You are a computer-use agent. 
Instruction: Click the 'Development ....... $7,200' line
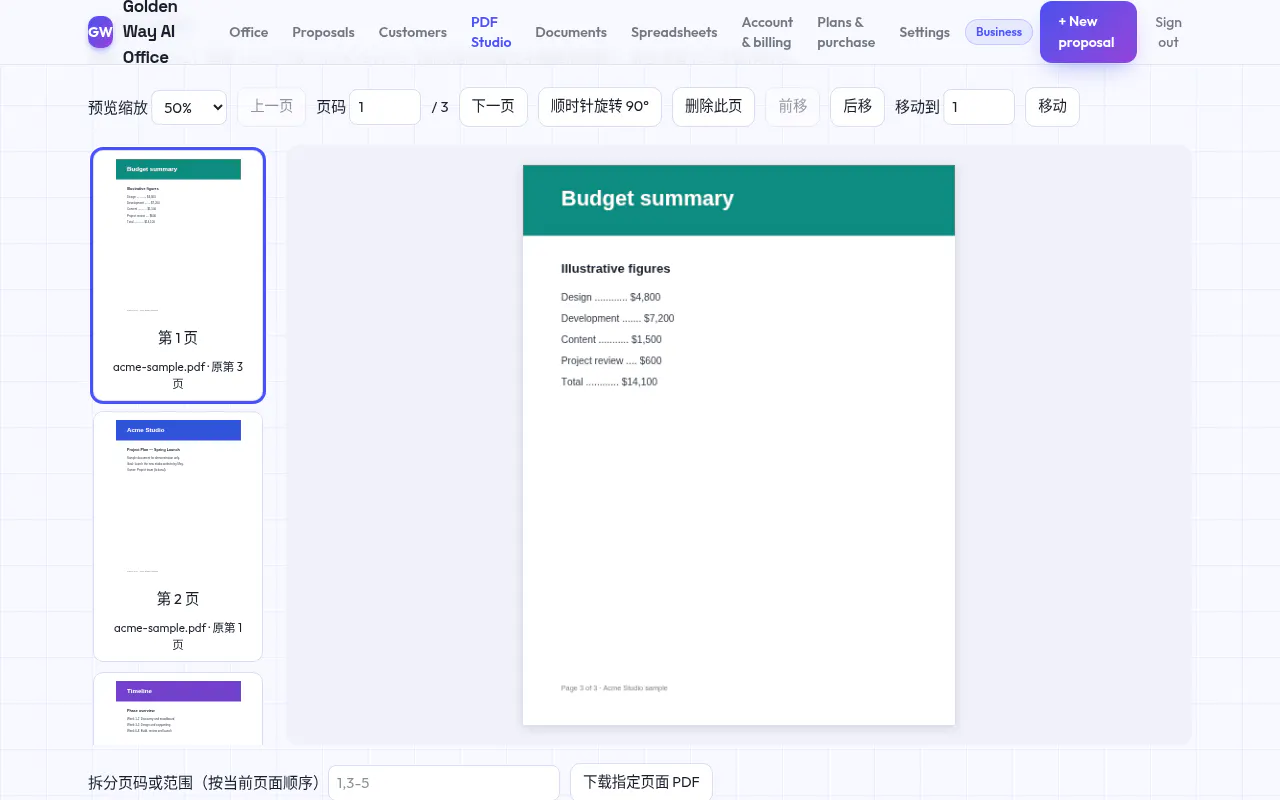click(x=617, y=318)
